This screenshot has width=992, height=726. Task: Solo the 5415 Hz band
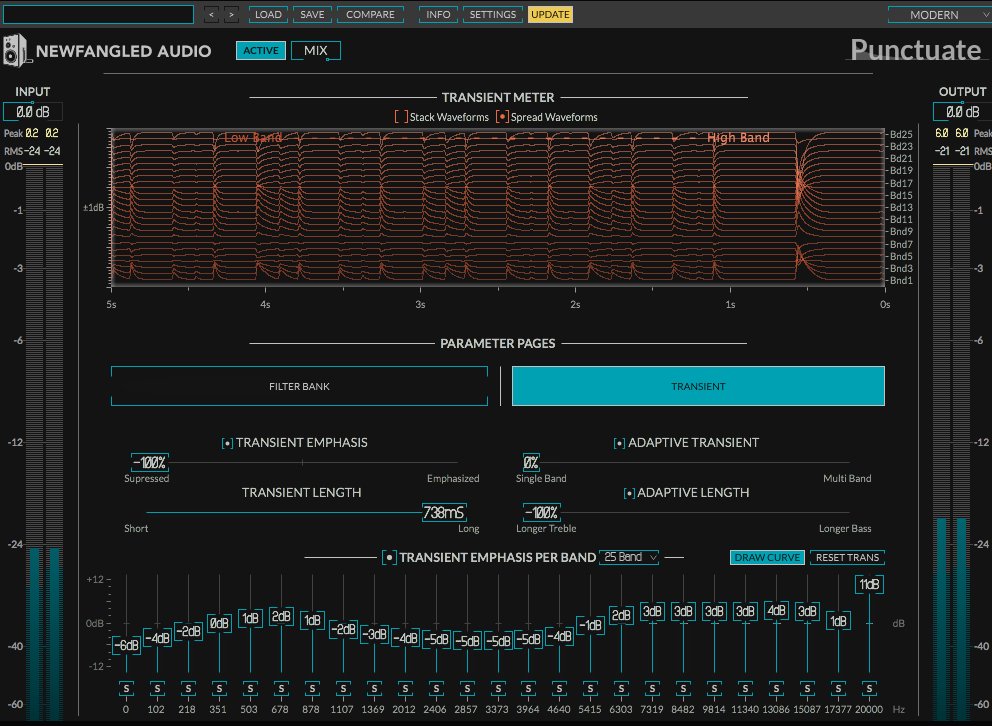click(x=591, y=688)
